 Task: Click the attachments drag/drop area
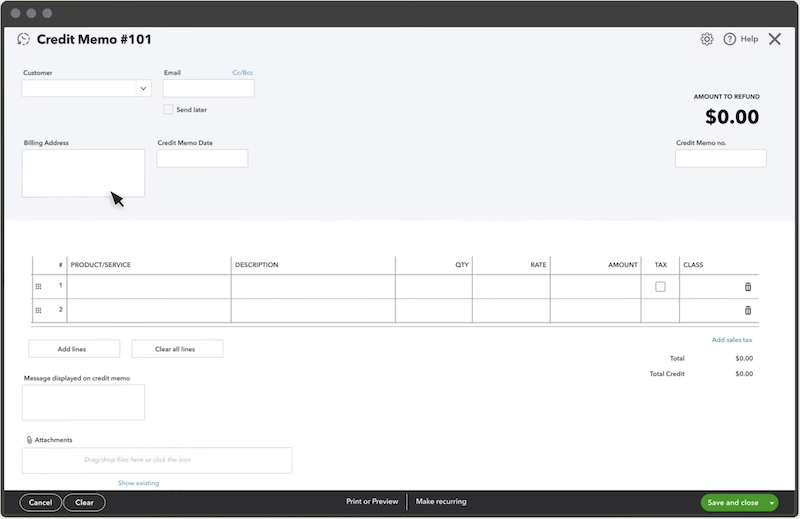(x=157, y=460)
